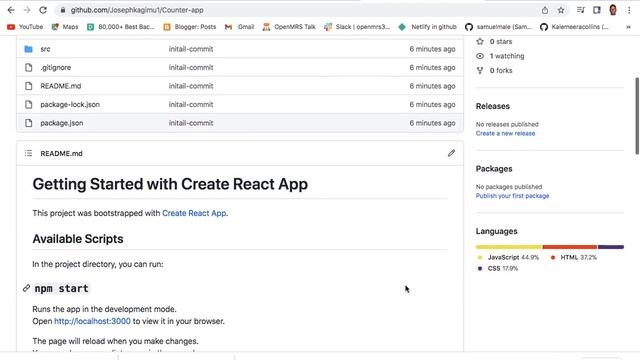Open the Maps bookmark
The height and width of the screenshot is (360, 640).
click(65, 27)
